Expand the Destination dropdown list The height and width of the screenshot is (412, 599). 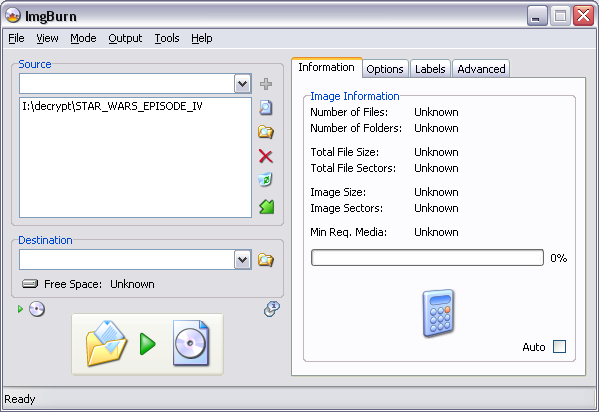[x=242, y=260]
